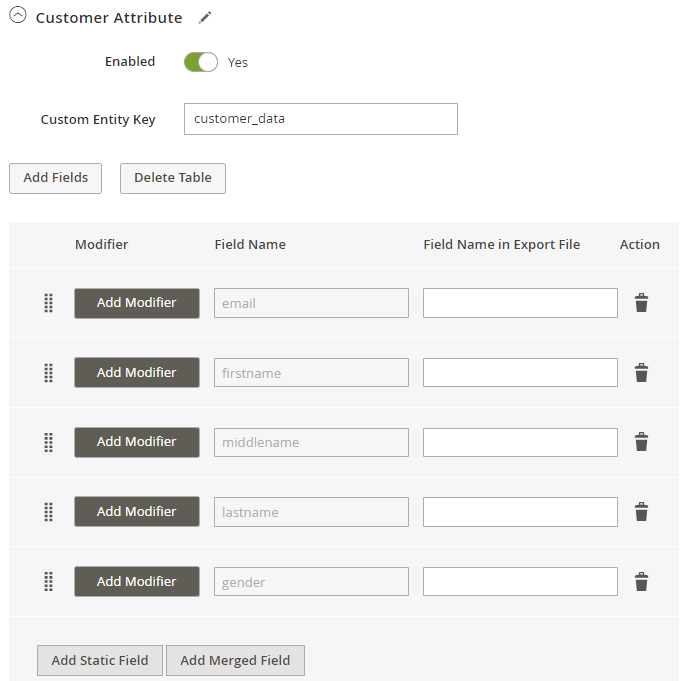Delete the firstname field row

click(641, 373)
